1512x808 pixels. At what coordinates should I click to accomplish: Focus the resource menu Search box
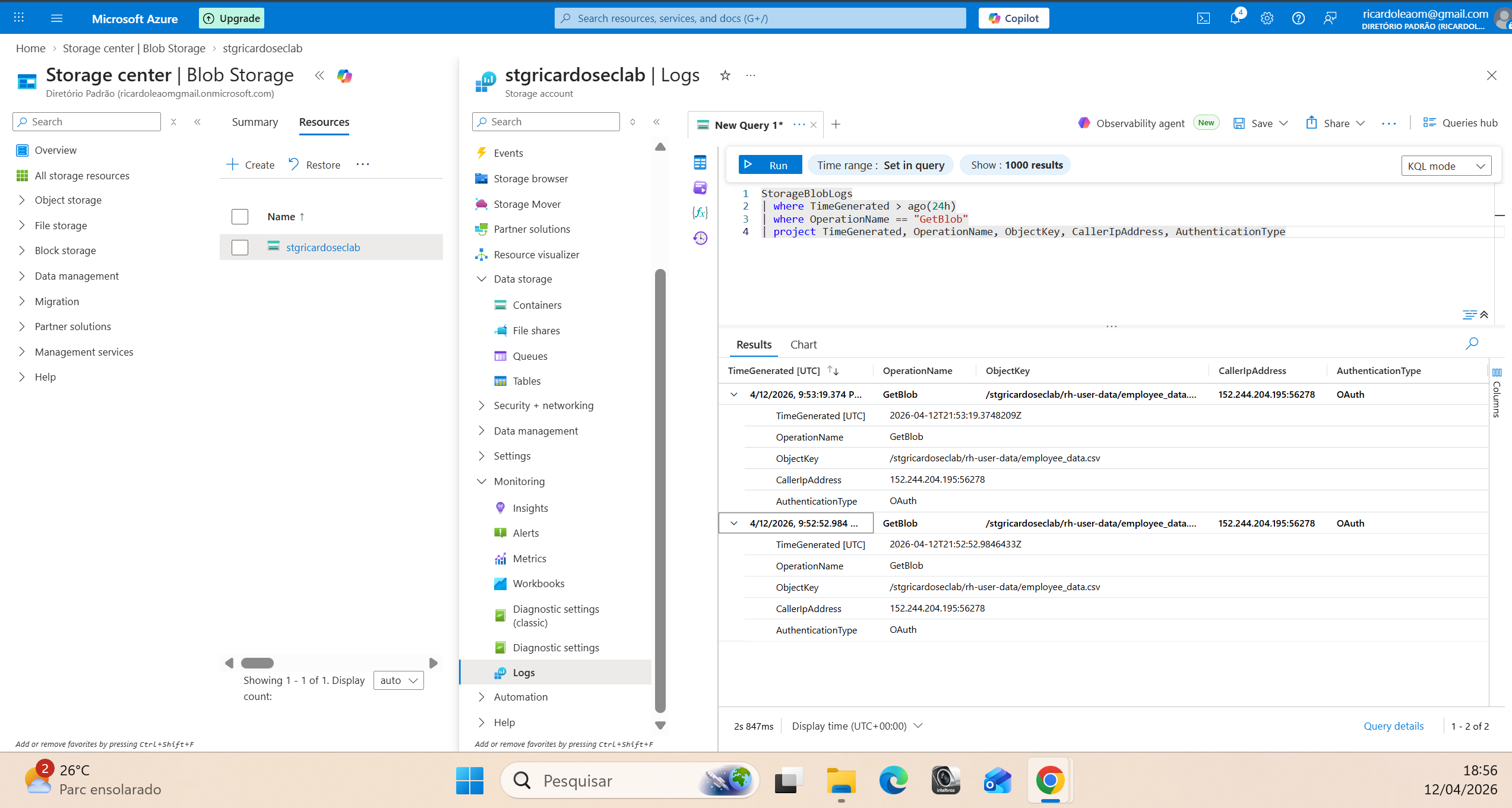pos(546,122)
